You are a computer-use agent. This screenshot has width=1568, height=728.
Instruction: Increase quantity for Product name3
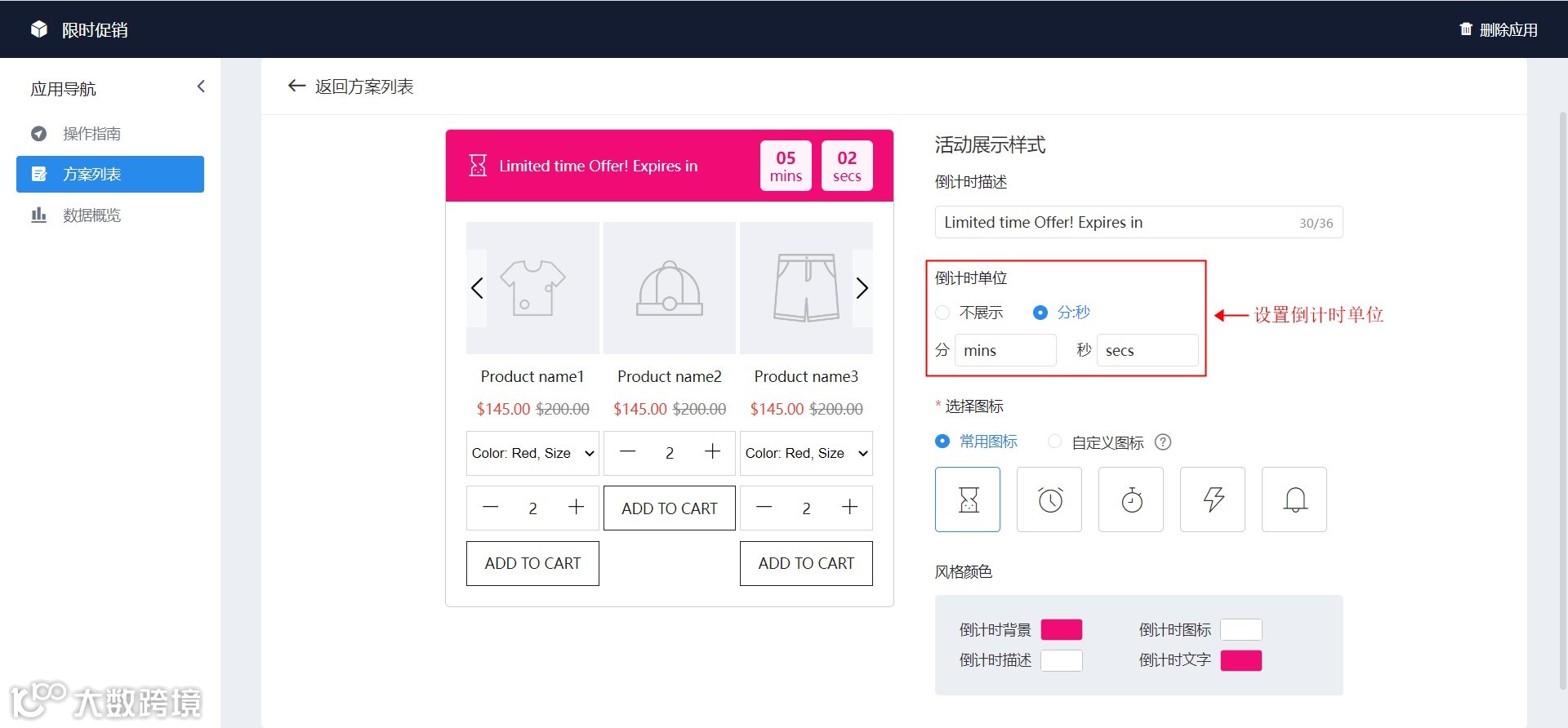click(x=849, y=508)
